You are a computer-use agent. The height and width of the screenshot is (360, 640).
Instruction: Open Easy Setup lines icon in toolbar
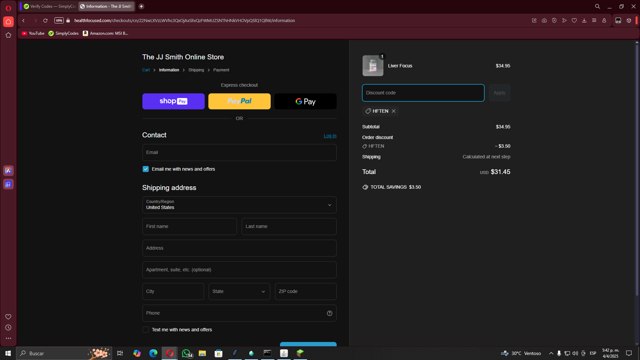pos(594,20)
